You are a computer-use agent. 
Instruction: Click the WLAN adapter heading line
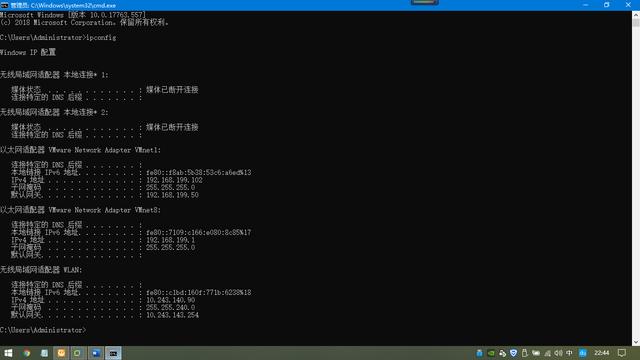tap(41, 270)
